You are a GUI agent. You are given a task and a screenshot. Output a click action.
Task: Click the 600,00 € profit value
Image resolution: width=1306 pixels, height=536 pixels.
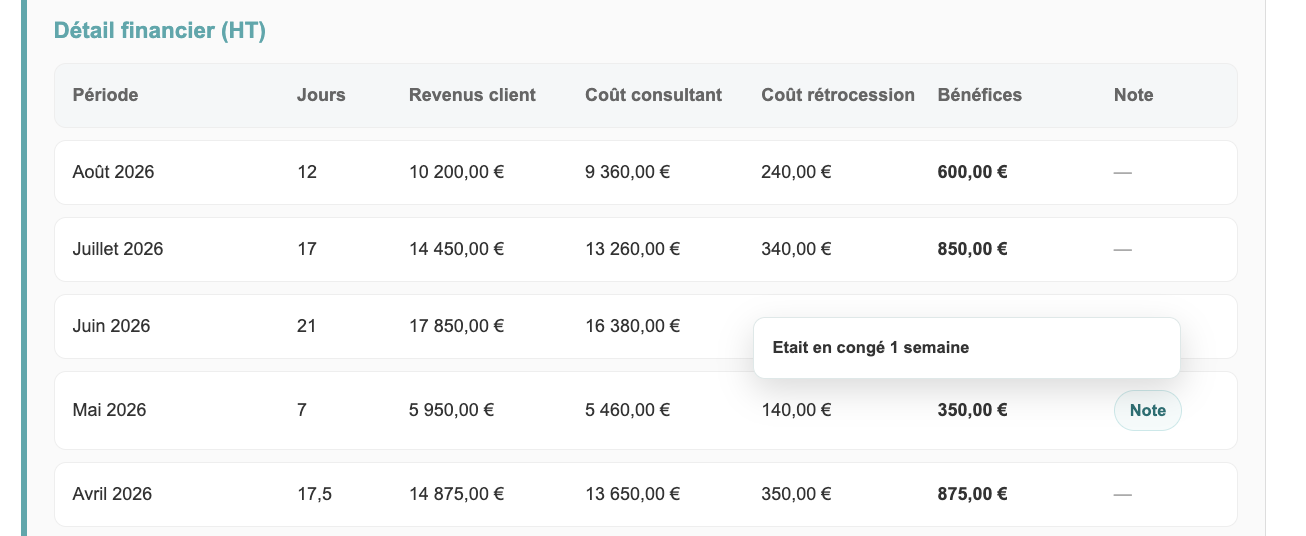click(x=972, y=172)
